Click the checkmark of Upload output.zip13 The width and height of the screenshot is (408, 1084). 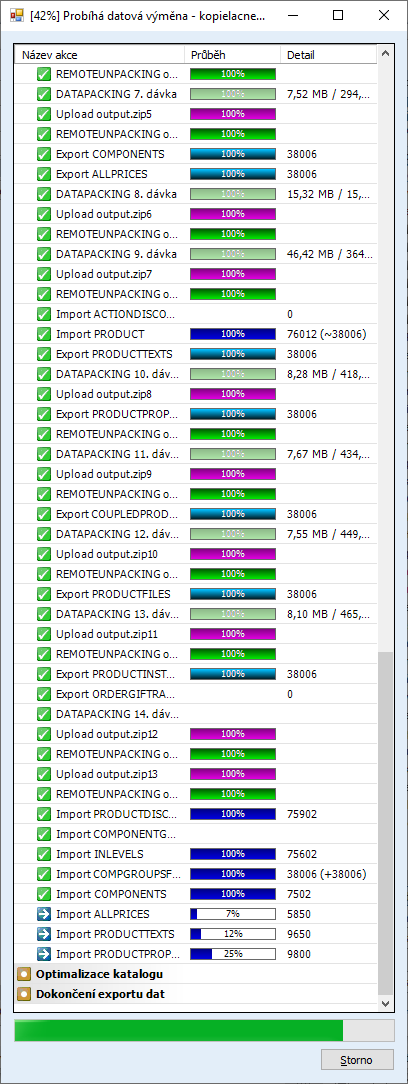(x=44, y=774)
